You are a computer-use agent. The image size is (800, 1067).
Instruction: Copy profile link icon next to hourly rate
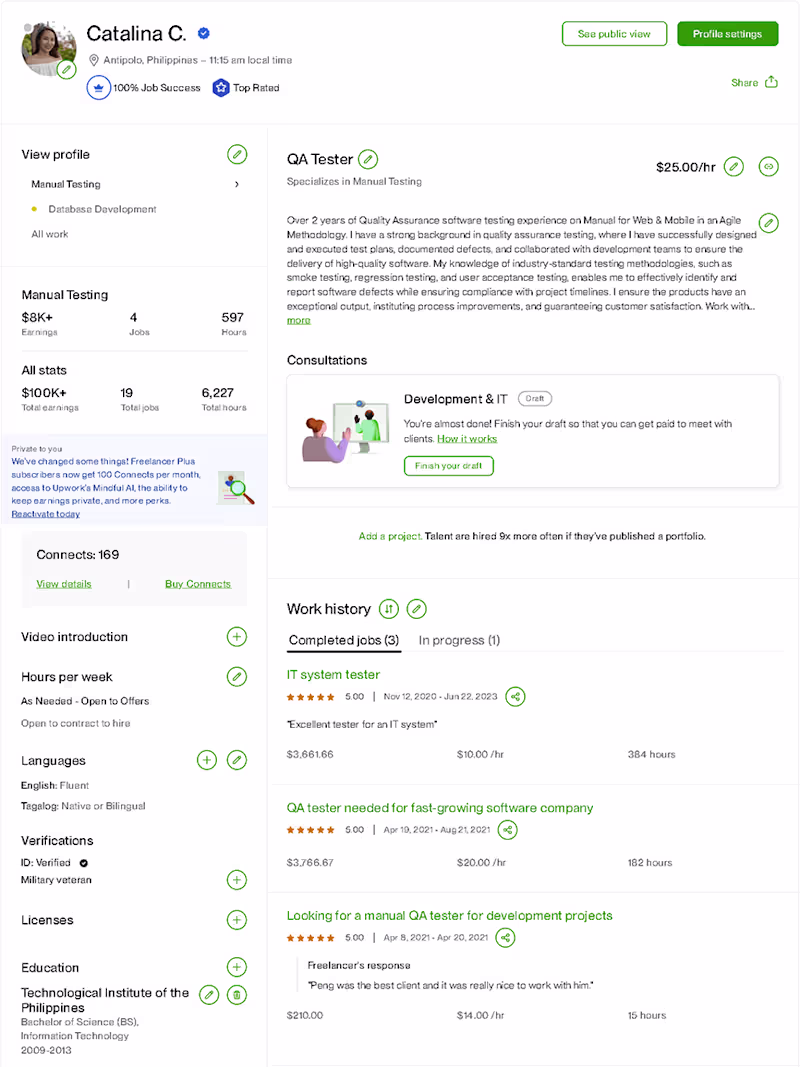768,167
